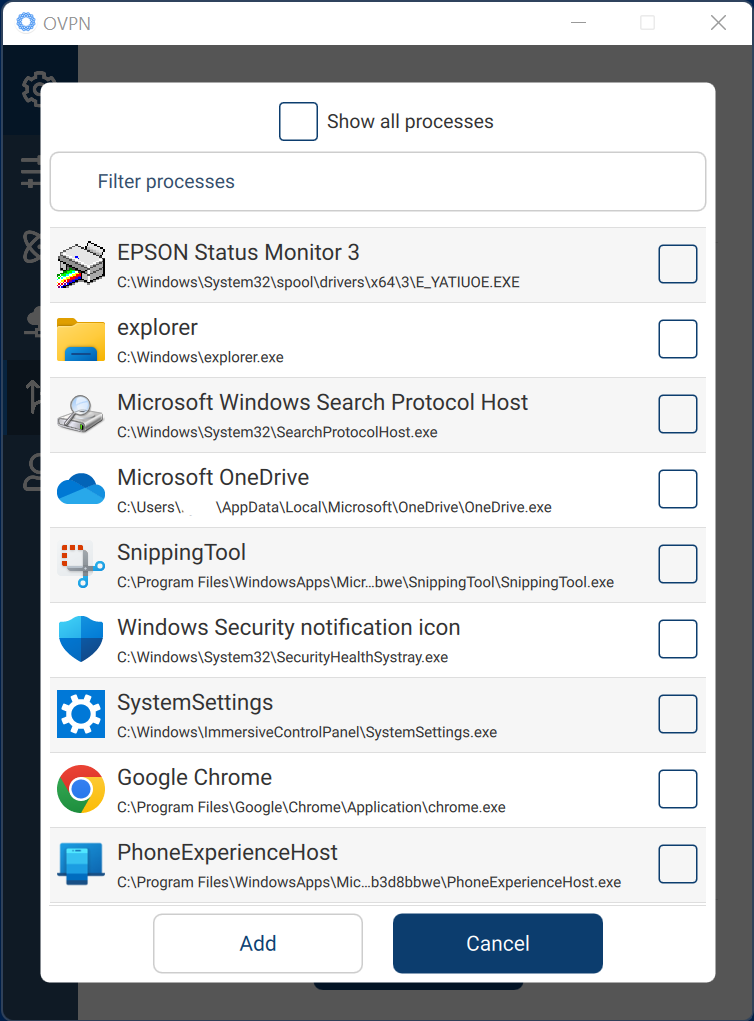Image resolution: width=754 pixels, height=1021 pixels.
Task: Click the Microsoft OneDrive name text
Action: pos(213,477)
